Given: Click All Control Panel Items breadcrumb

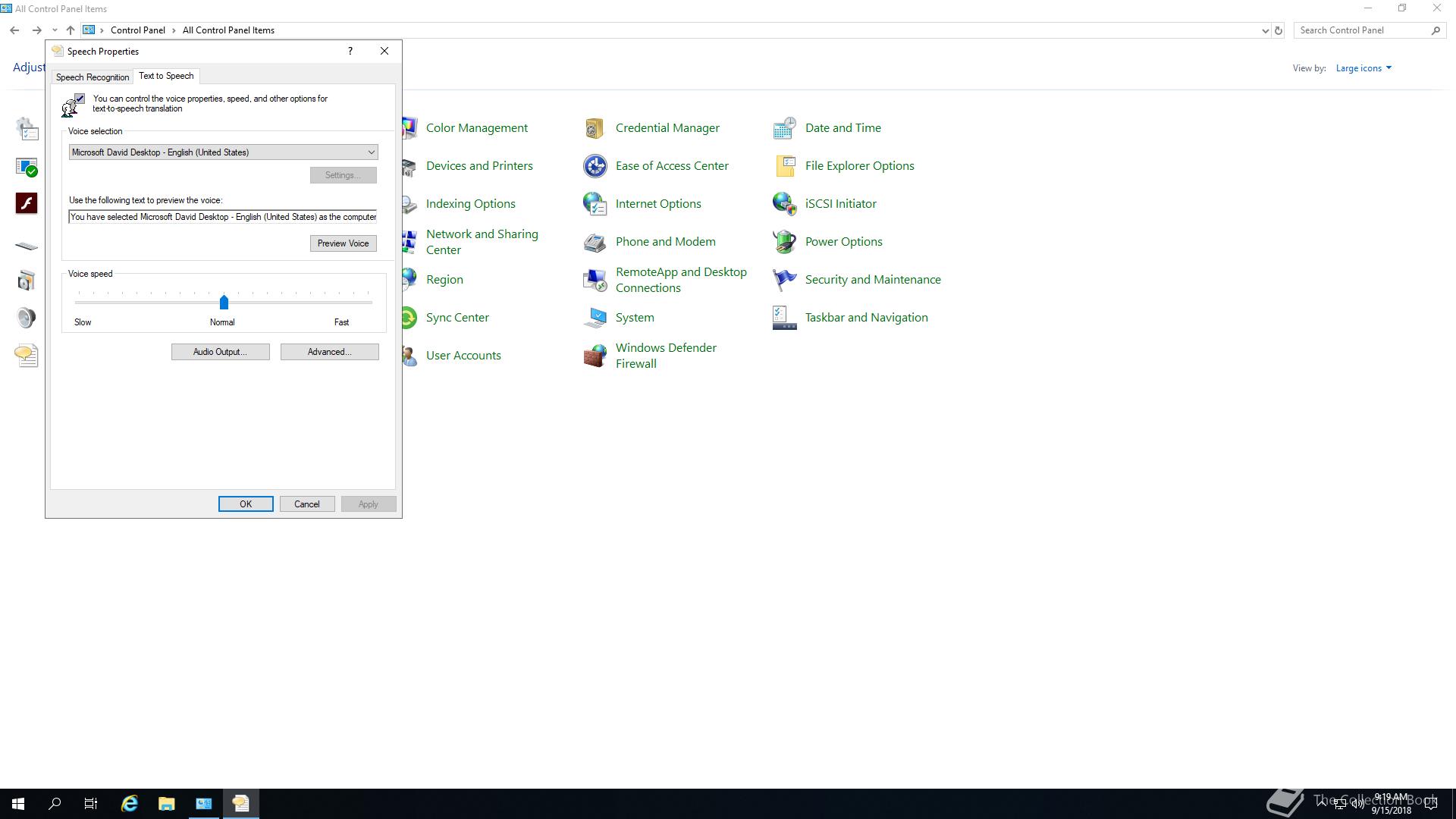Looking at the screenshot, I should (x=228, y=30).
